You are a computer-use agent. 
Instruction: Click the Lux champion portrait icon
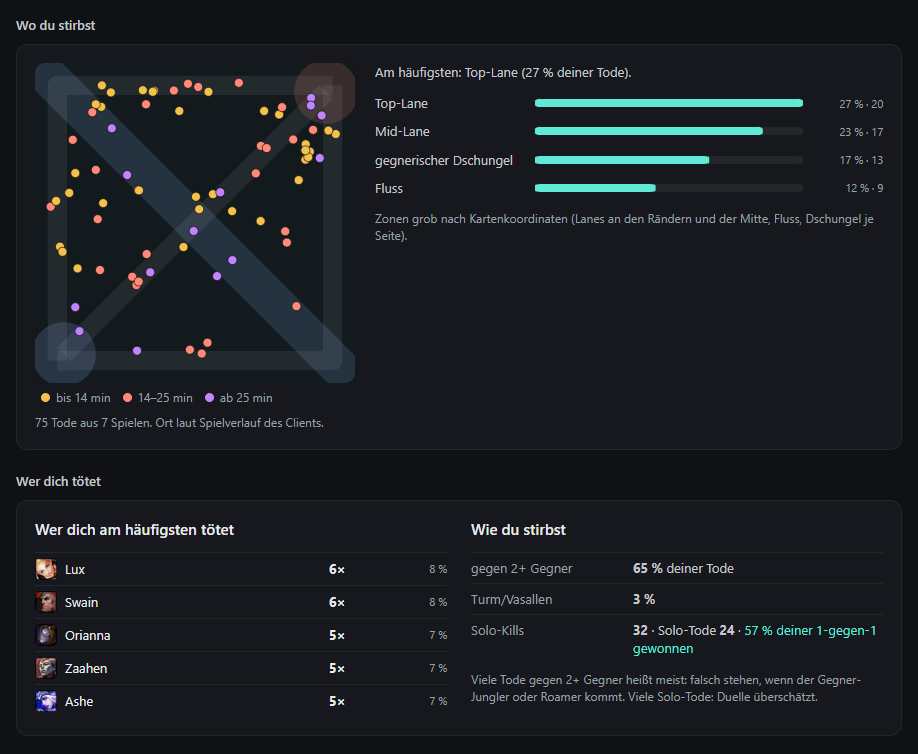[x=46, y=569]
